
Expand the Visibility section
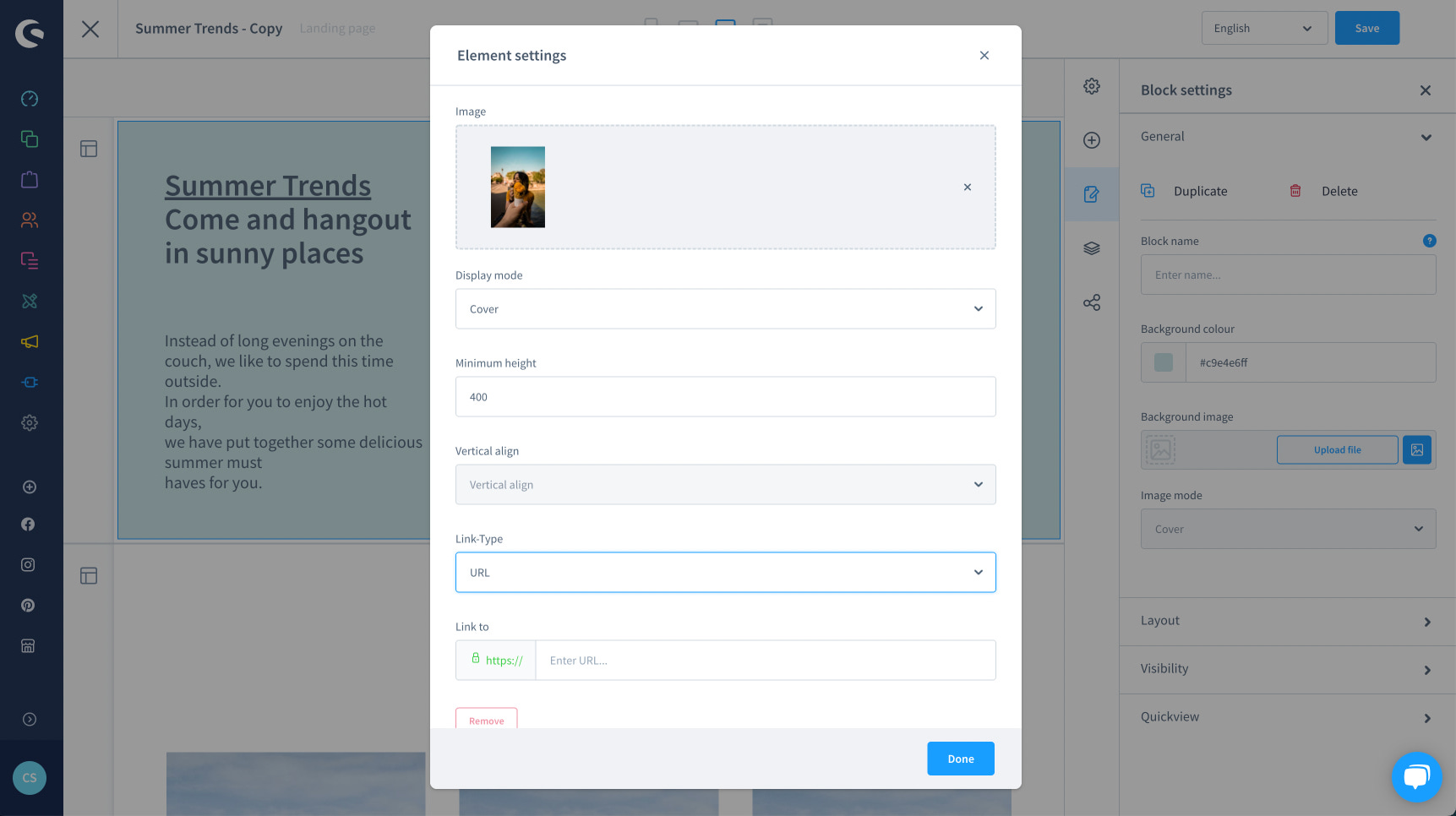click(1288, 669)
